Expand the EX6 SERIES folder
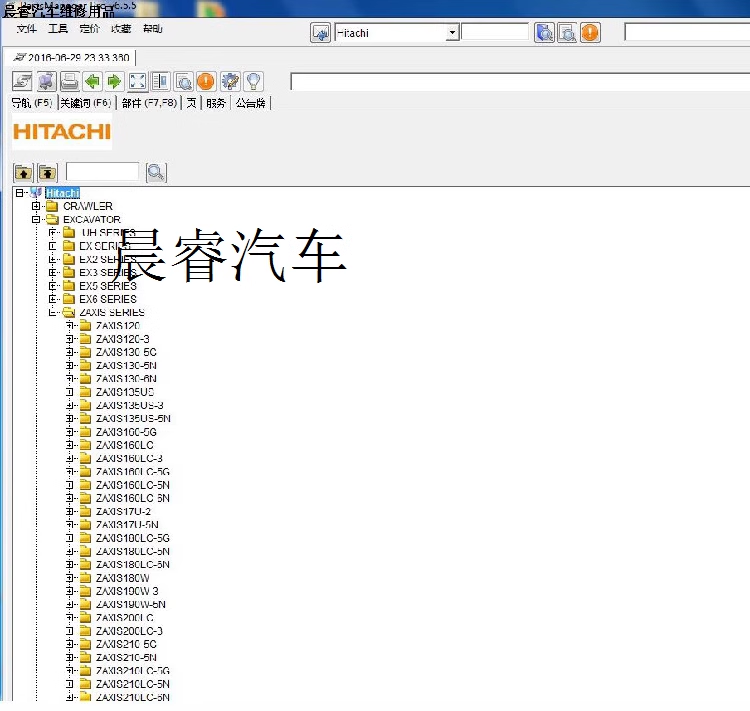The height and width of the screenshot is (711, 750). tap(53, 299)
